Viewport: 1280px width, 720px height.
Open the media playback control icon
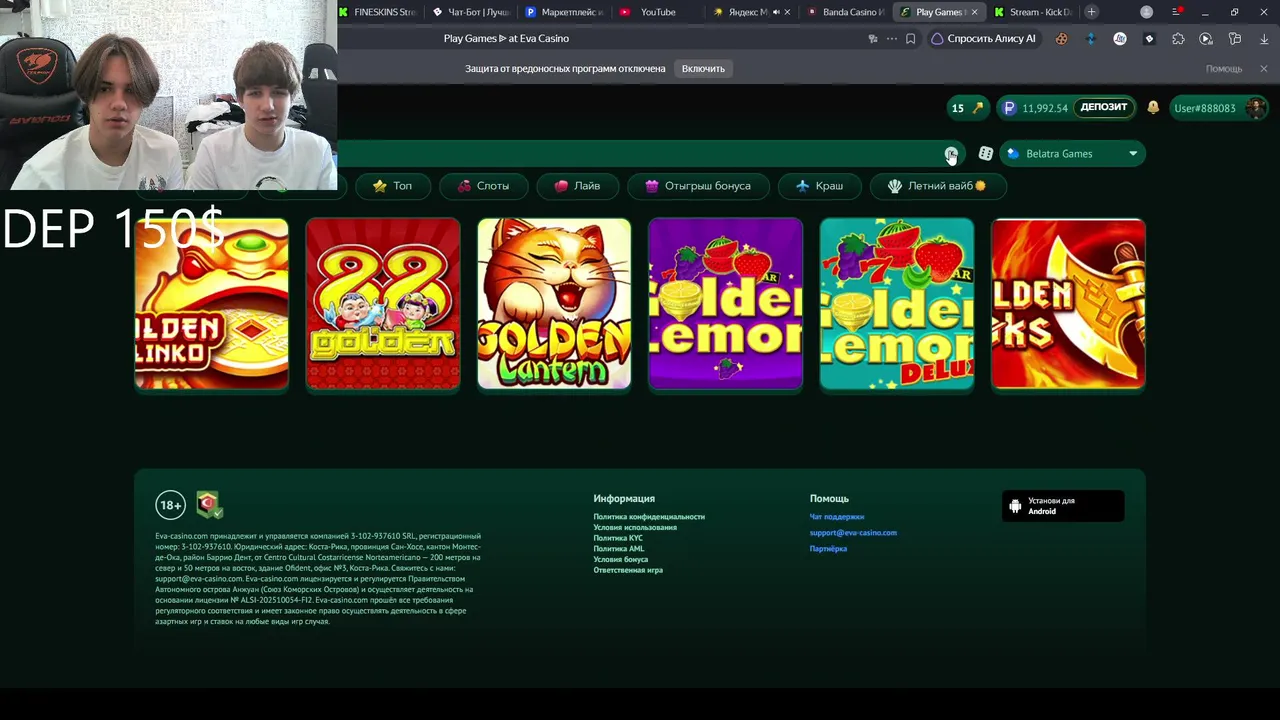click(x=1206, y=39)
